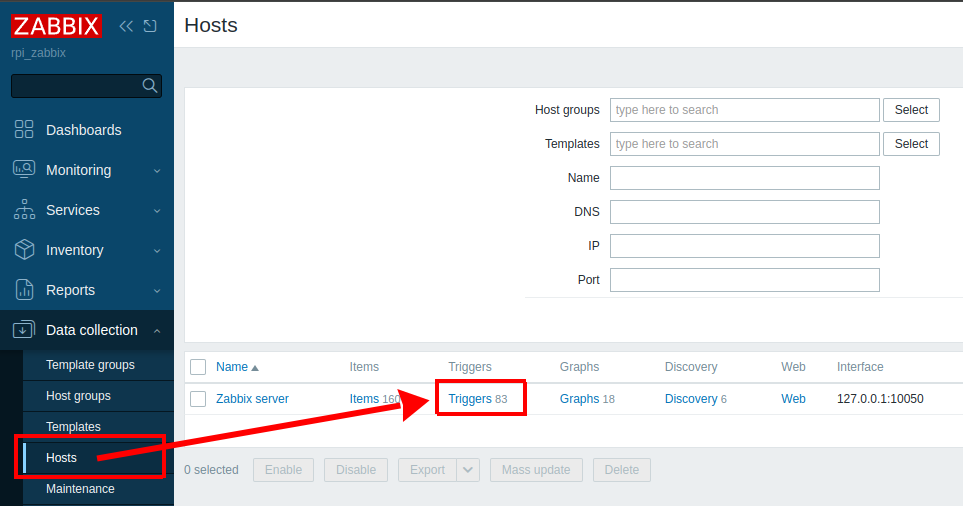Expand the Inventory menu chevron
Image resolution: width=963 pixels, height=506 pixels.
coord(157,251)
